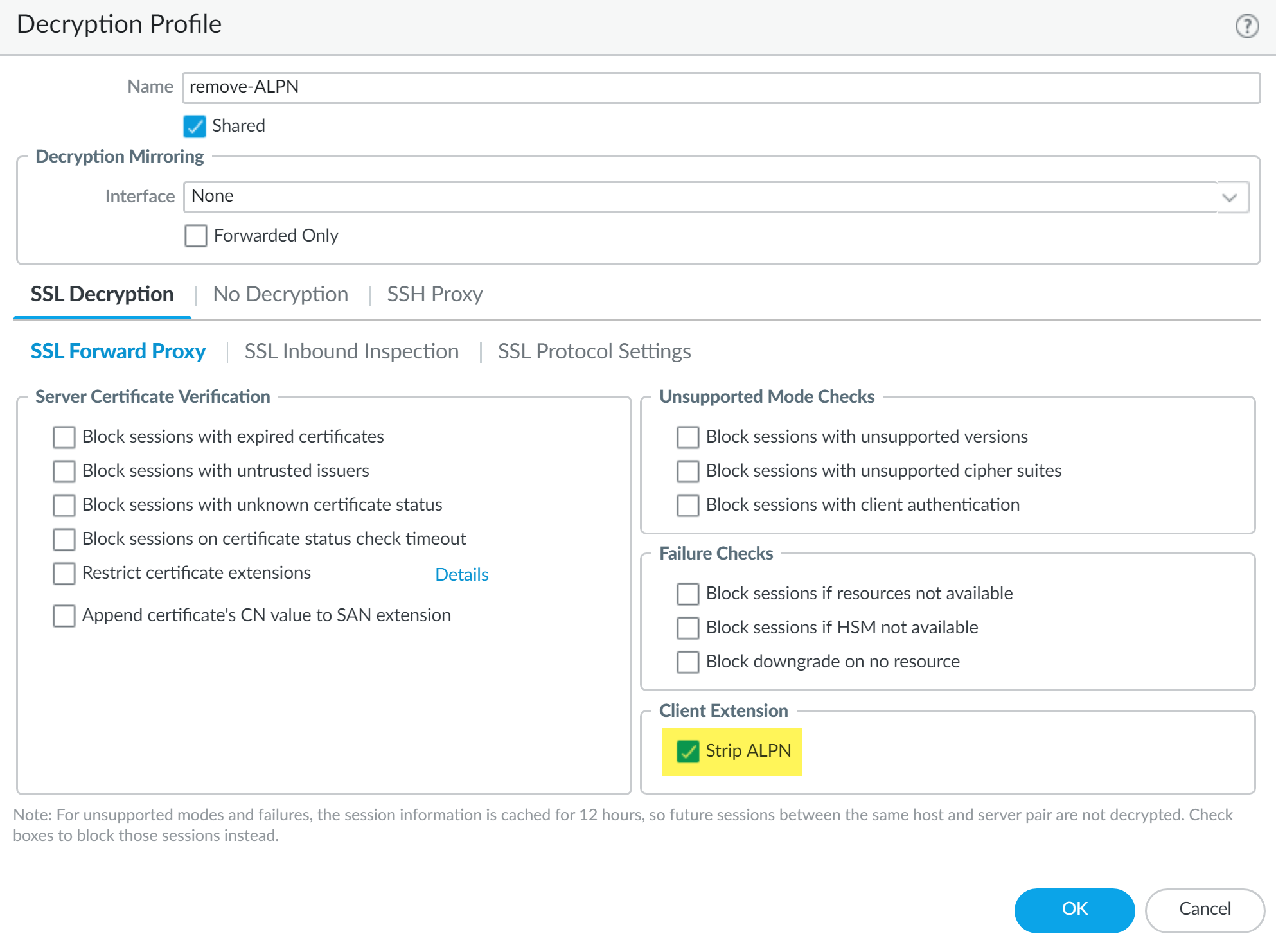Open the SSH Proxy tab

[434, 294]
